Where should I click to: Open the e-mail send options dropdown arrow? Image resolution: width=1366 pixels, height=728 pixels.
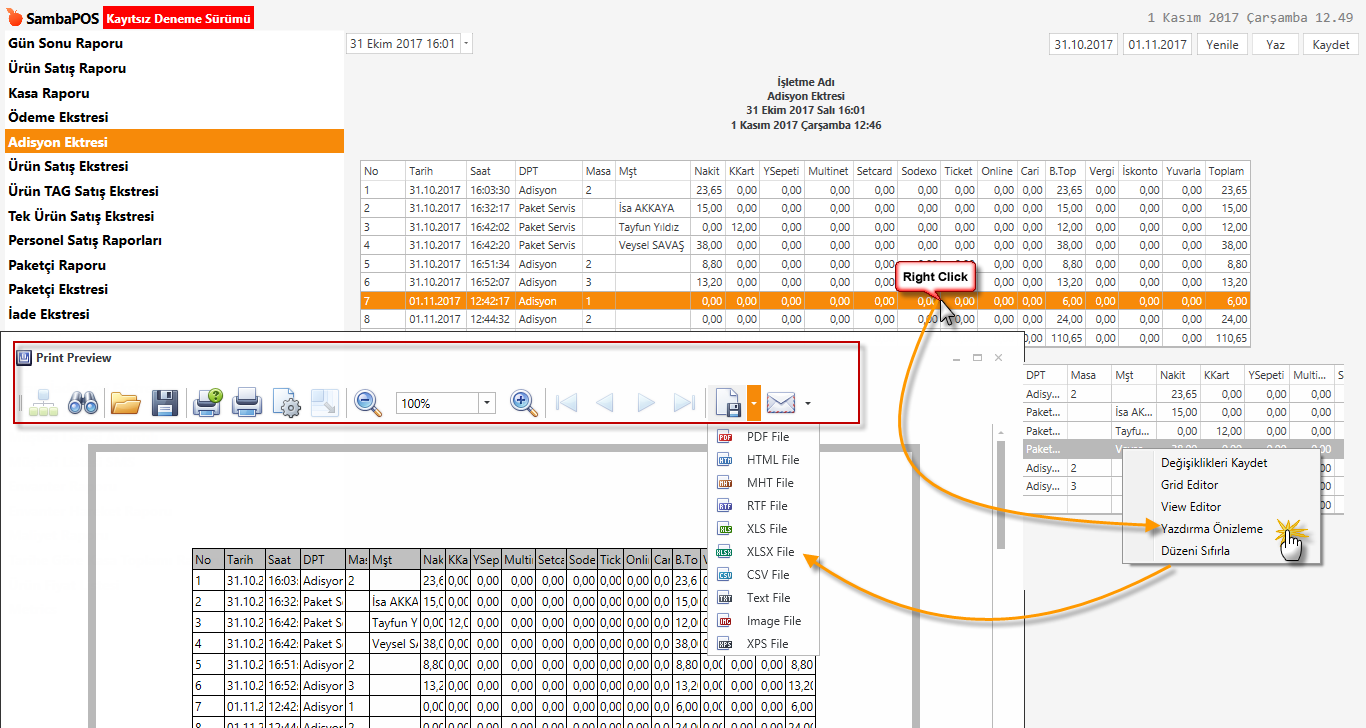[x=807, y=403]
